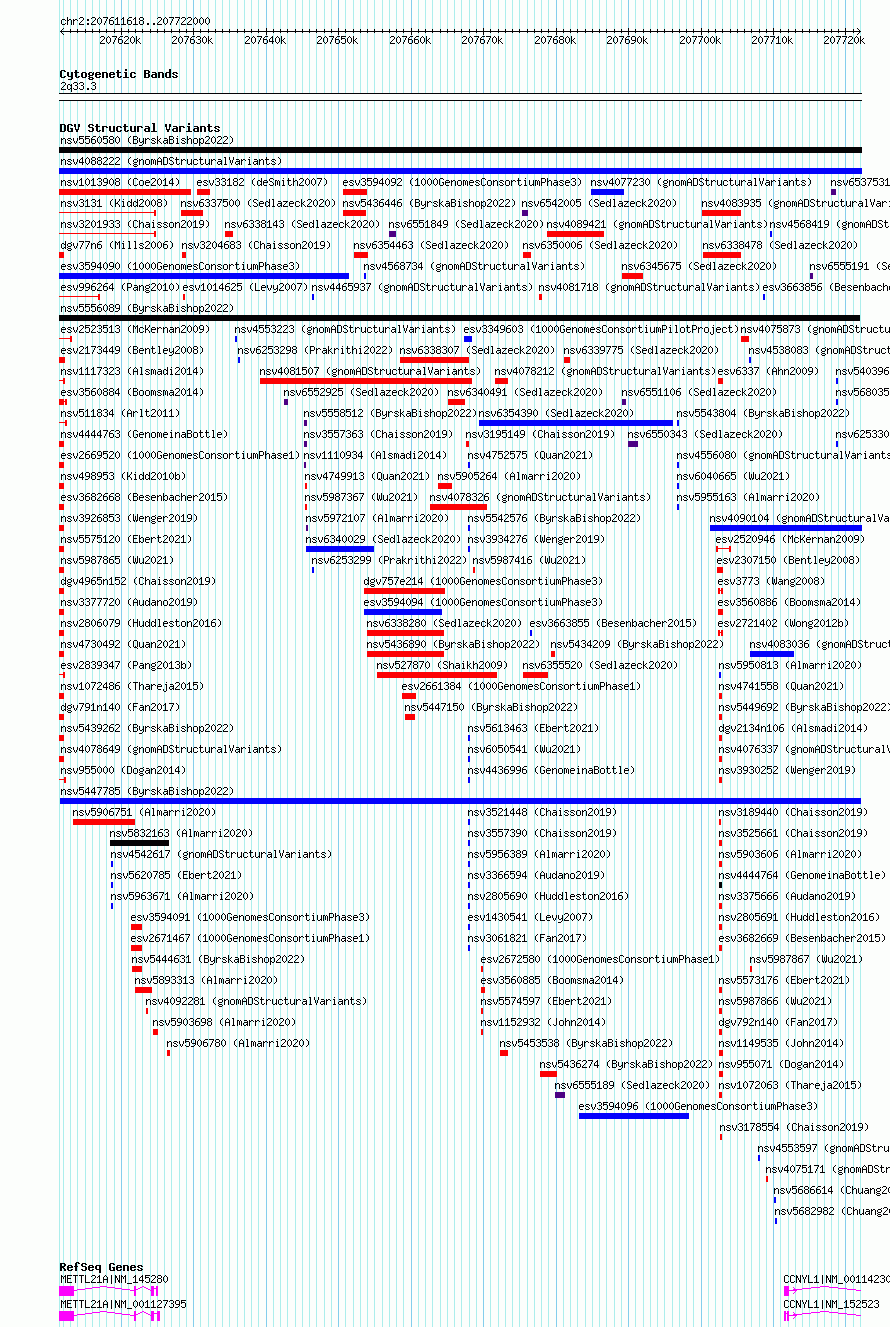Select nsv1072486 (Thareja2015) label
The width and height of the screenshot is (890, 1327).
(x=132, y=686)
